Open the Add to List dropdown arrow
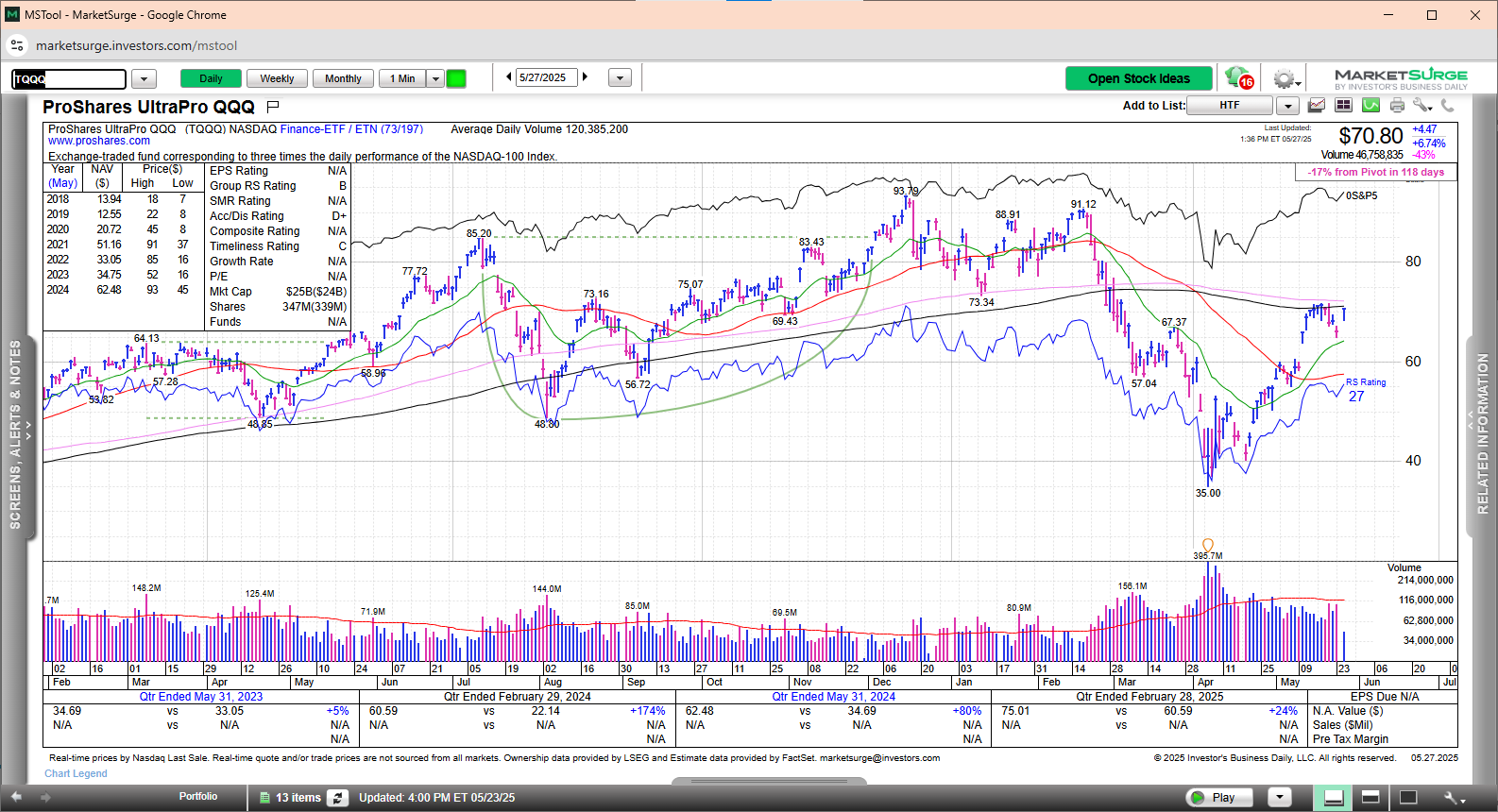This screenshot has width=1498, height=812. [1288, 106]
